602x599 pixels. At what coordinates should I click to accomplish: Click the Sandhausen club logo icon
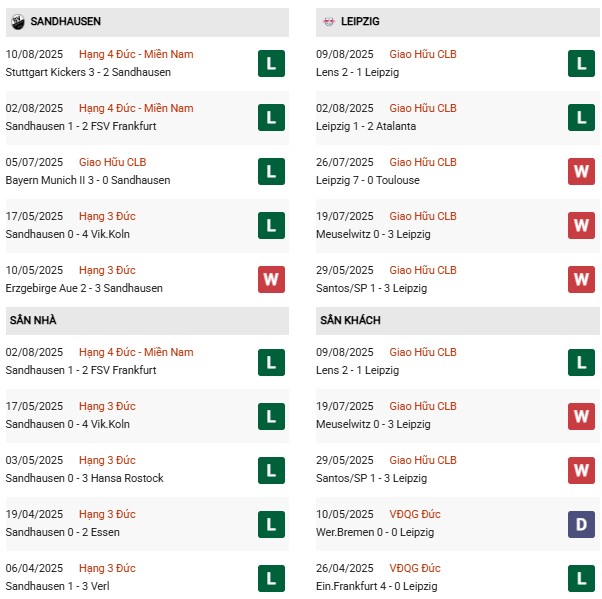pyautogui.click(x=18, y=21)
